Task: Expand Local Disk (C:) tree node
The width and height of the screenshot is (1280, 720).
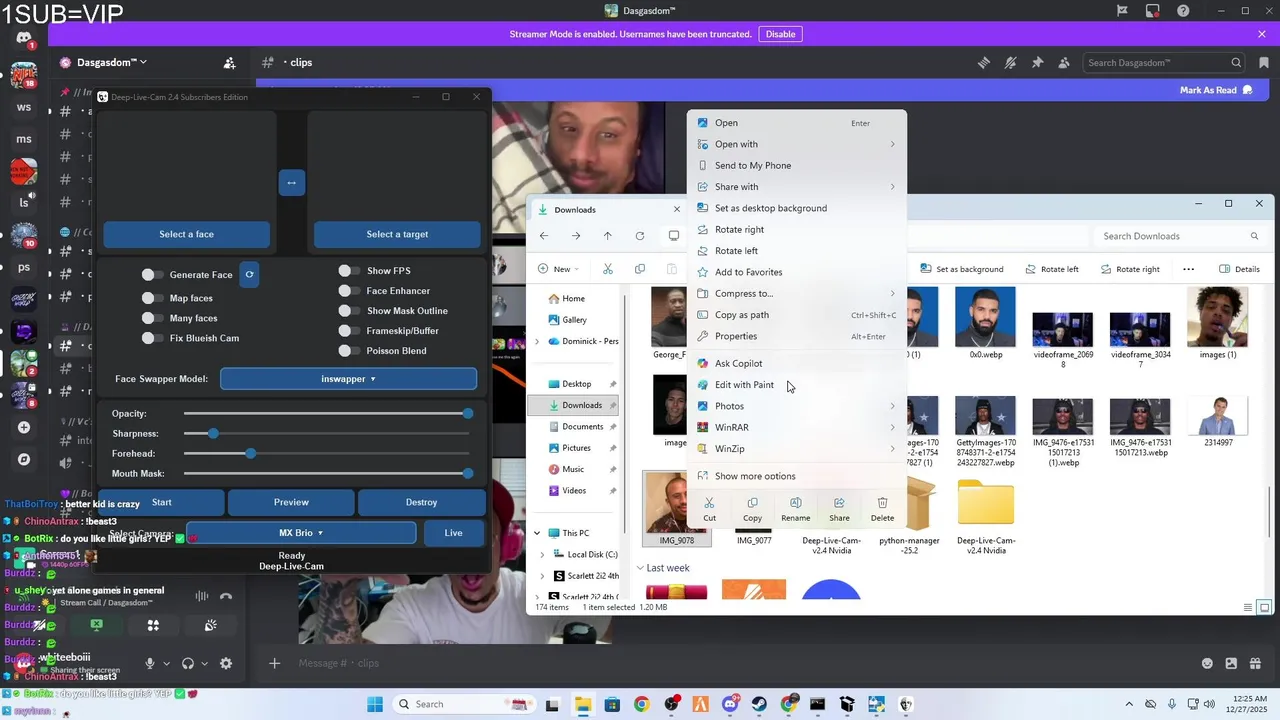Action: pos(543,554)
